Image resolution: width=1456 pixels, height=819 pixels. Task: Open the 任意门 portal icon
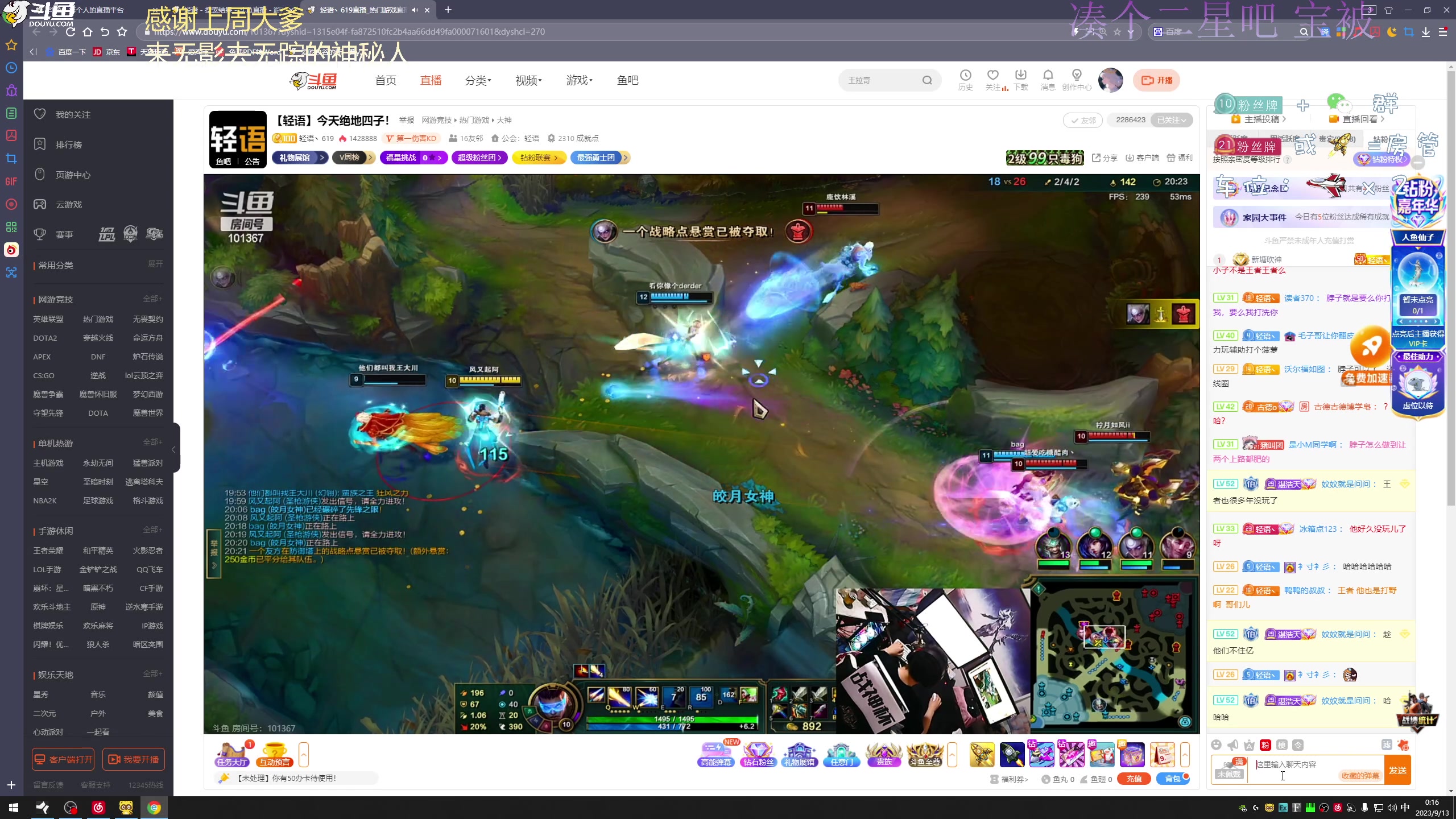coord(842,754)
